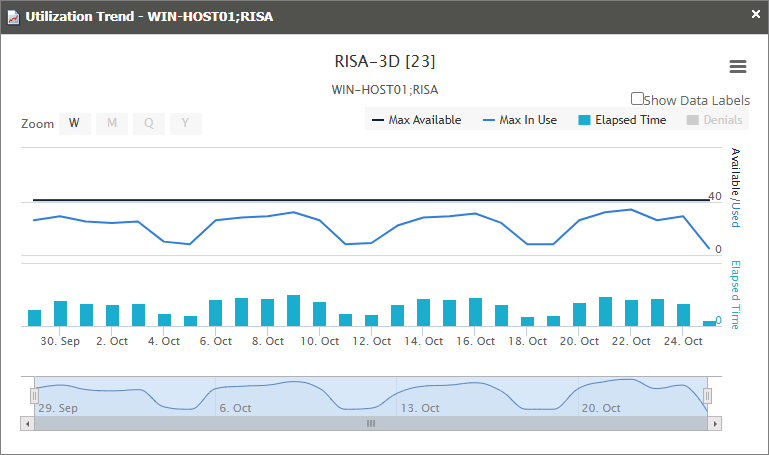769x455 pixels.
Task: Click the RISA-3D [23] chart title
Action: pyautogui.click(x=384, y=62)
